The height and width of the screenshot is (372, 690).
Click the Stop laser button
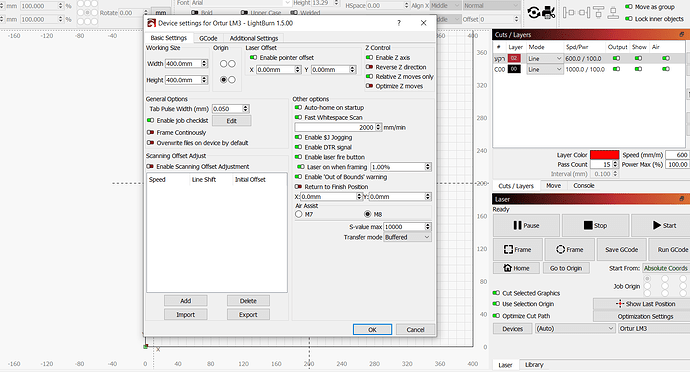pyautogui.click(x=595, y=225)
